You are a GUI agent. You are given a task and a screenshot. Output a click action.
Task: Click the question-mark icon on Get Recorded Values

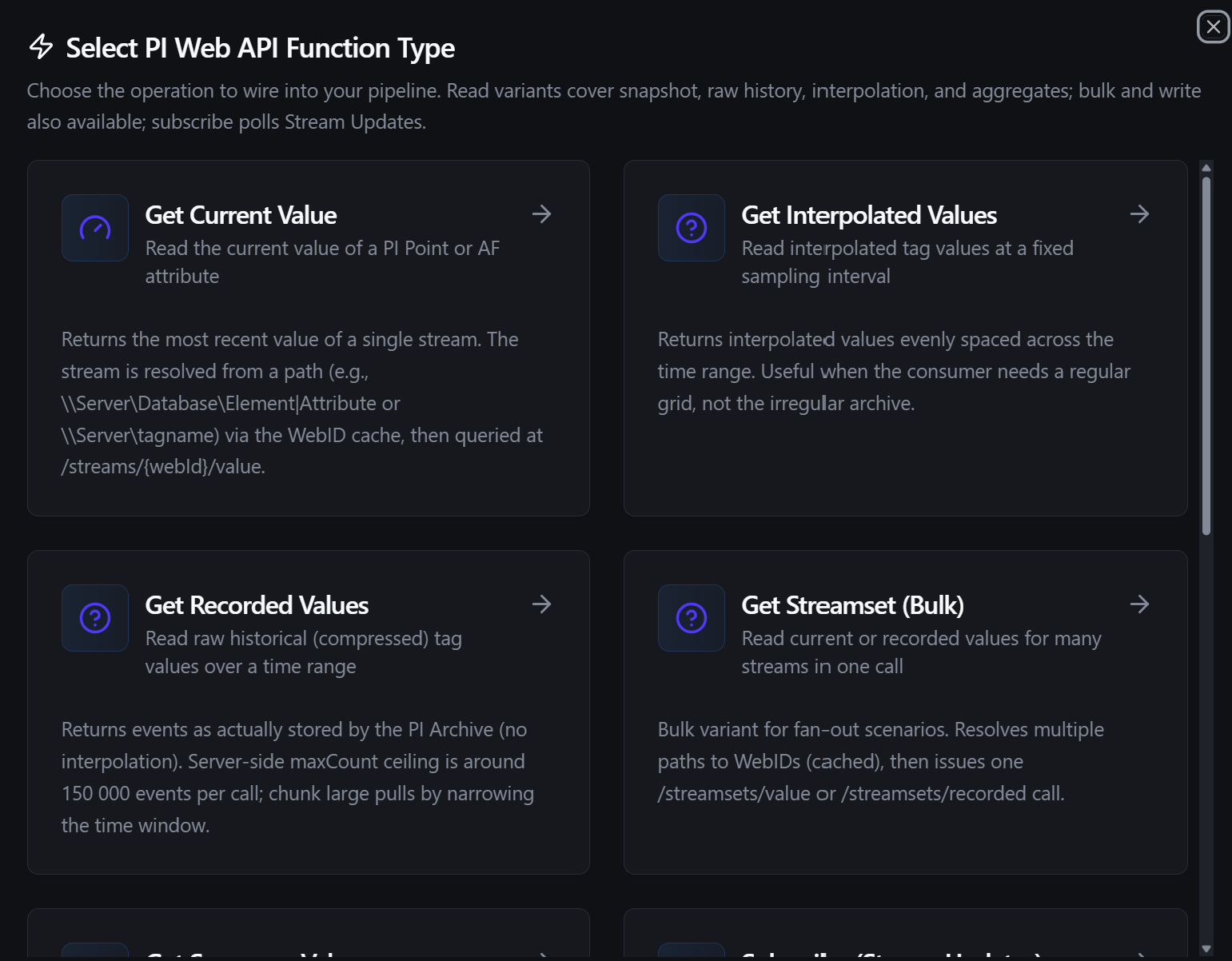95,618
